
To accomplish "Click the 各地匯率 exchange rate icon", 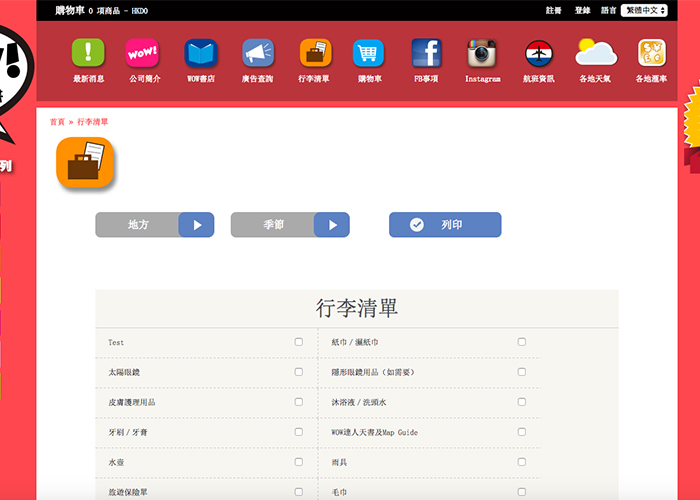I will tap(652, 53).
